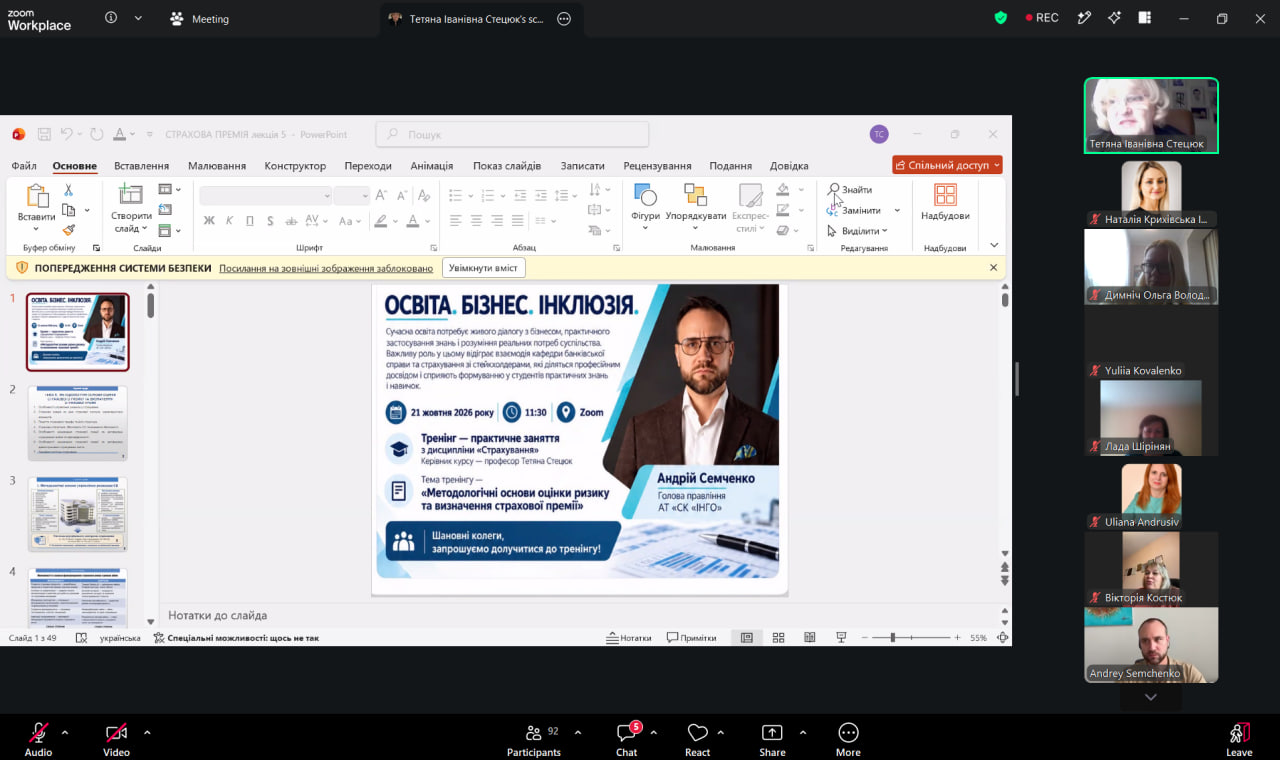Screen dimensions: 1280x760
Task: Click the Пошук search field
Action: [512, 134]
